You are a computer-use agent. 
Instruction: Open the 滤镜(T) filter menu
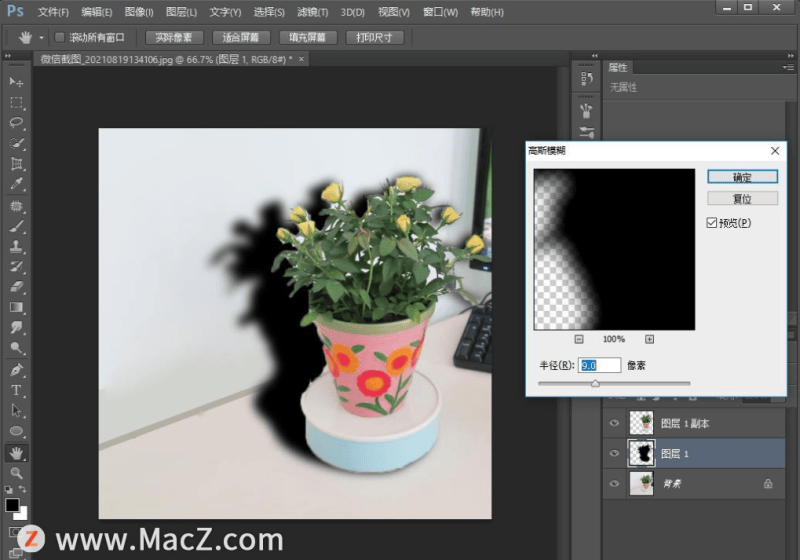point(313,12)
